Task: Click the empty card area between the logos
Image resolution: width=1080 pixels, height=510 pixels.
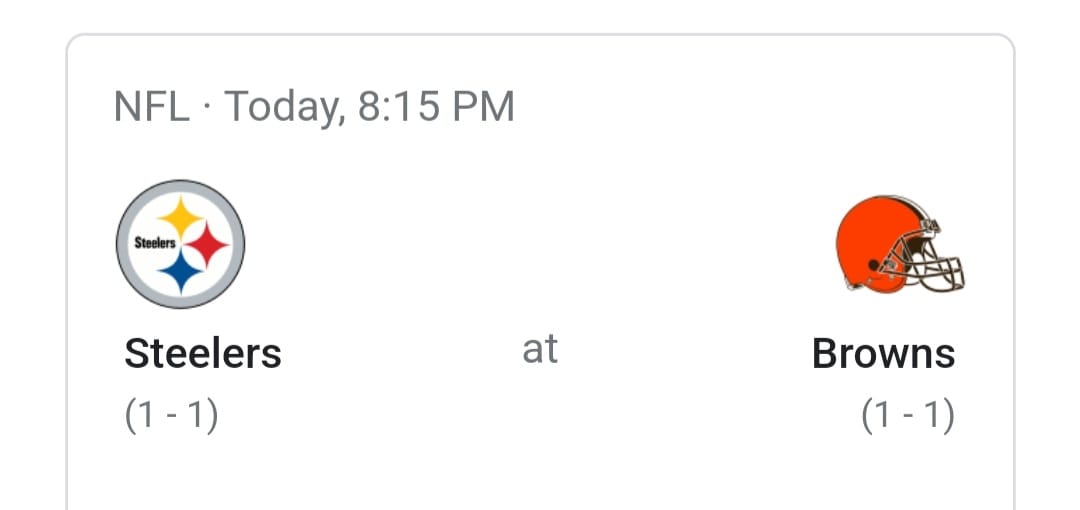Action: pyautogui.click(x=540, y=245)
